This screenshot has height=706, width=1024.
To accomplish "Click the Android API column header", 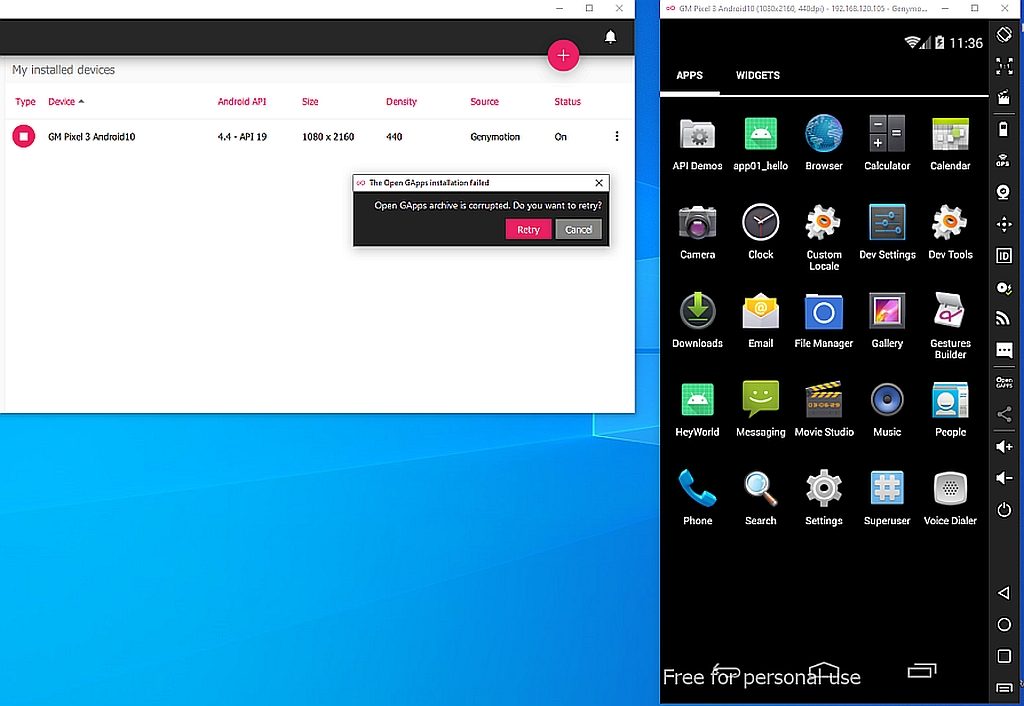I will 242,102.
